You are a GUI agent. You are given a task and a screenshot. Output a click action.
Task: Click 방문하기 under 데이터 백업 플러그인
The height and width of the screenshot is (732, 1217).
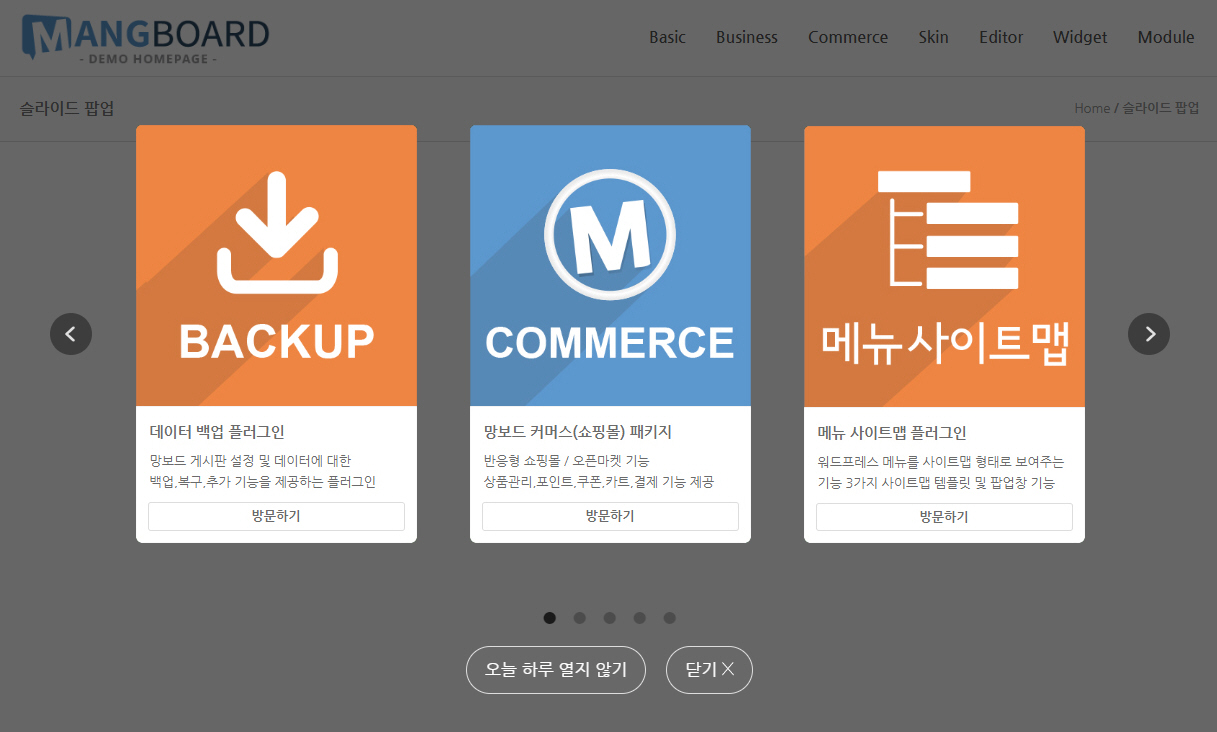coord(276,516)
